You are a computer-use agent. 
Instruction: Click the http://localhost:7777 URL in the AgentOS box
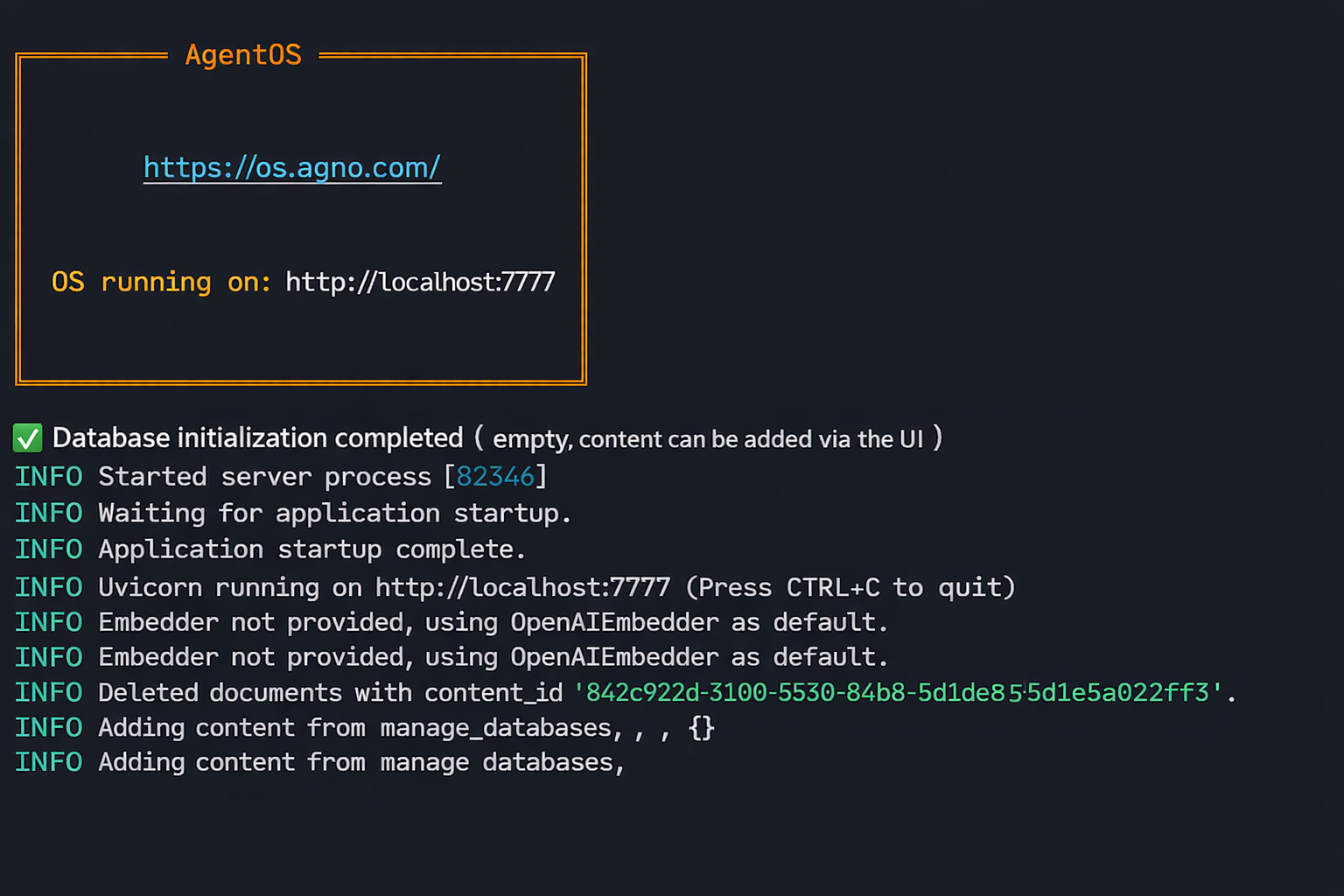(420, 282)
